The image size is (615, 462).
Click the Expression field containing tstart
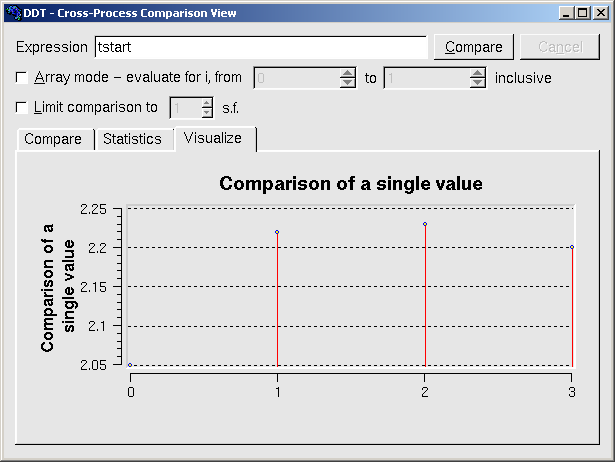coord(260,47)
